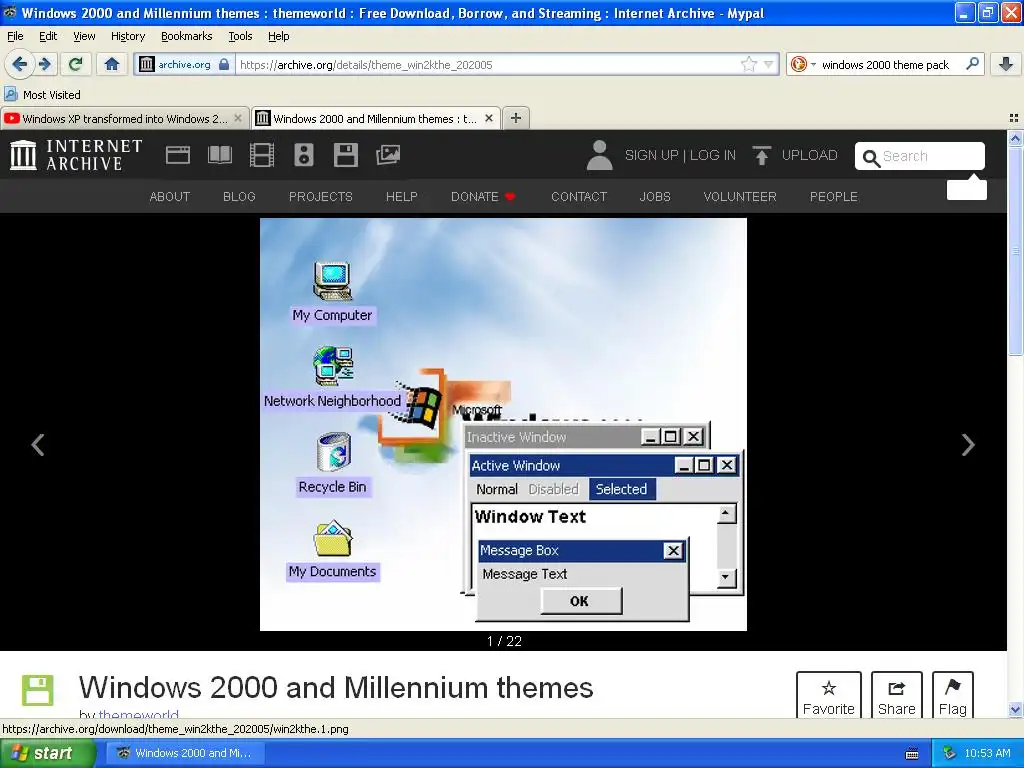The height and width of the screenshot is (768, 1024).
Task: Open the HELP link in the archive navigation
Action: pyautogui.click(x=402, y=197)
